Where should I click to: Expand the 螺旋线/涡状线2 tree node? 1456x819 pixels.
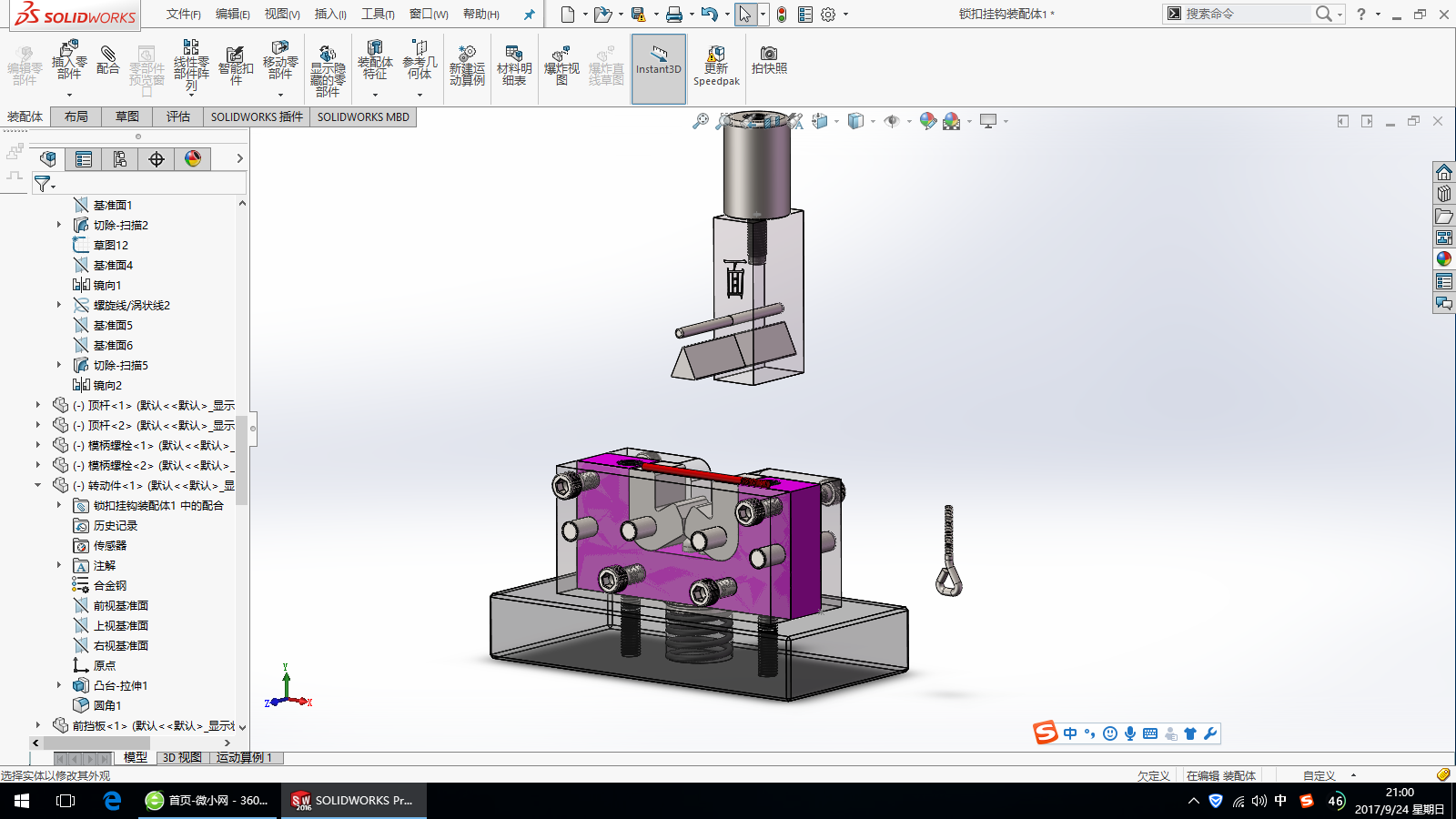click(59, 305)
